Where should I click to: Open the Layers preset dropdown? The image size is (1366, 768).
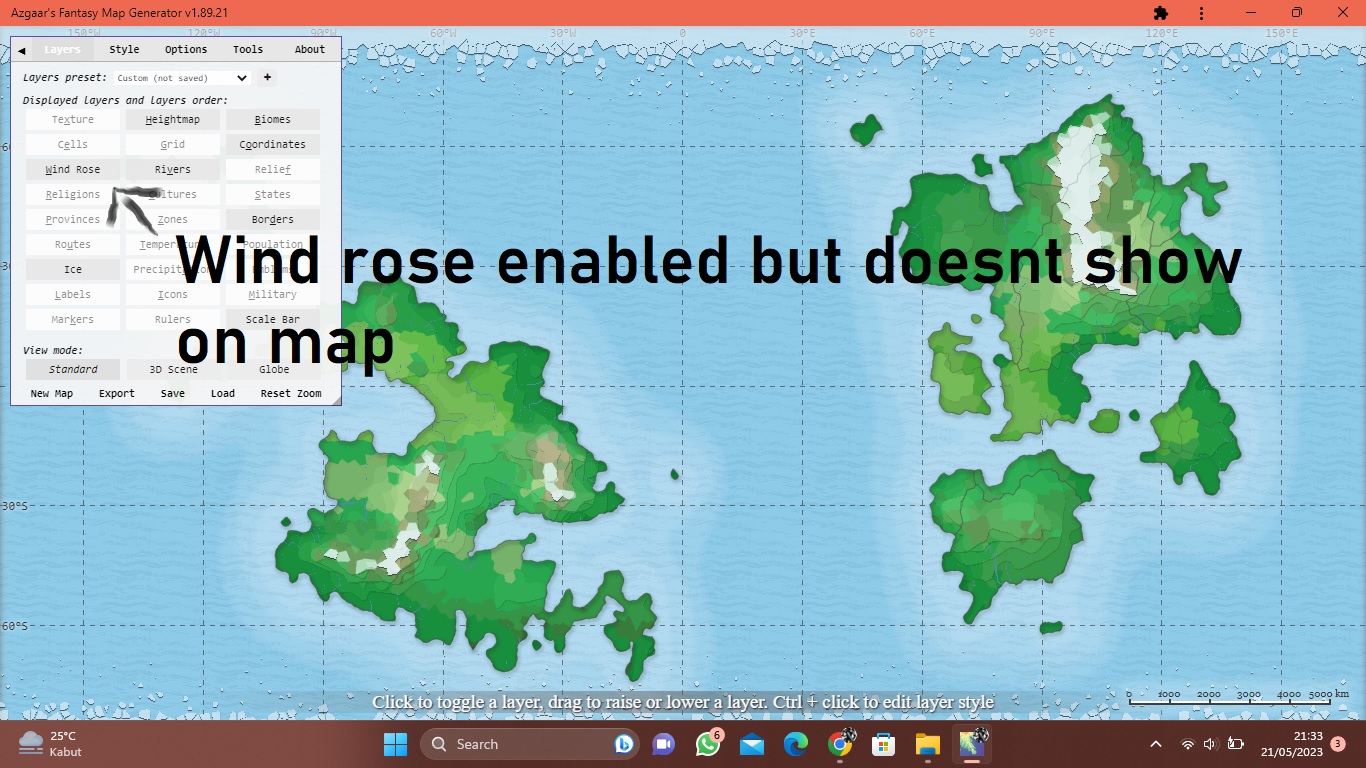[x=181, y=77]
